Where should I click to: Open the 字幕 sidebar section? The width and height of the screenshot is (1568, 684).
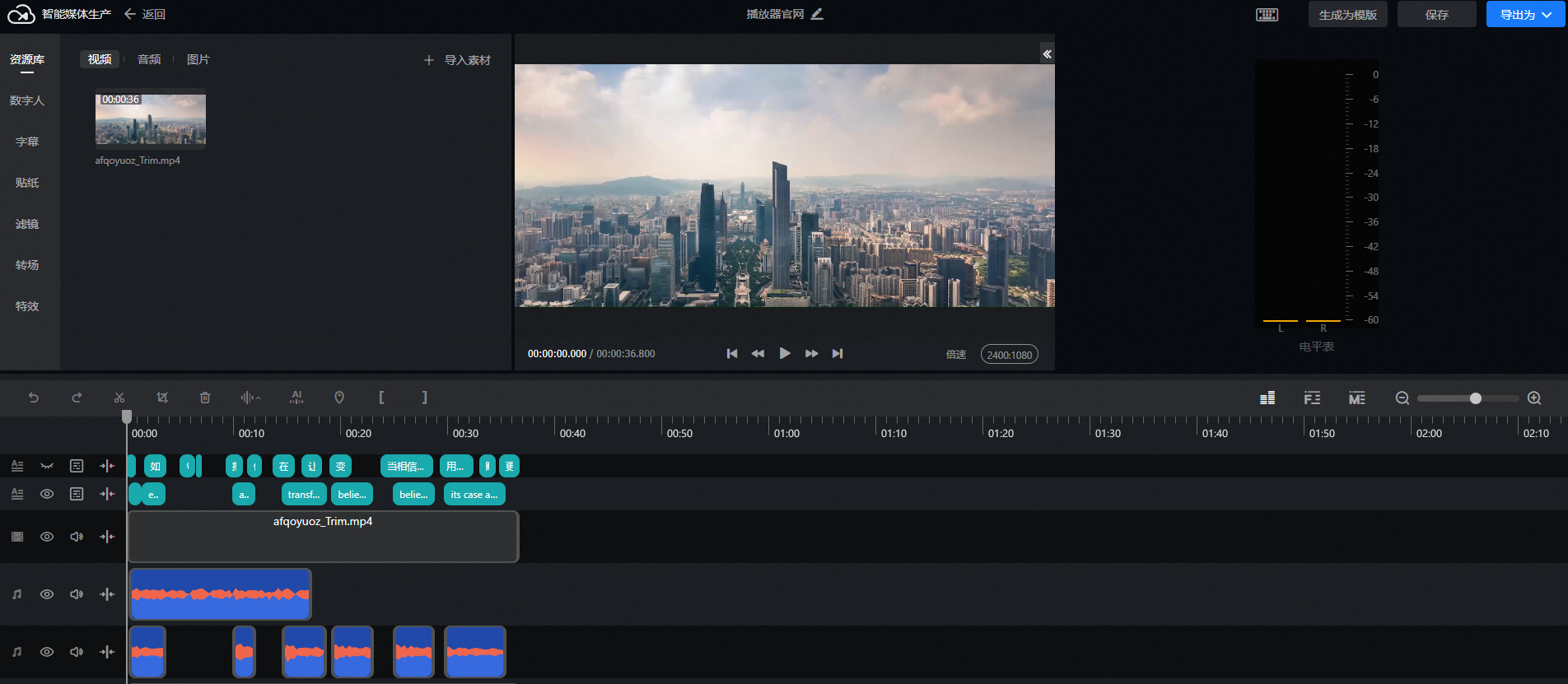point(27,142)
